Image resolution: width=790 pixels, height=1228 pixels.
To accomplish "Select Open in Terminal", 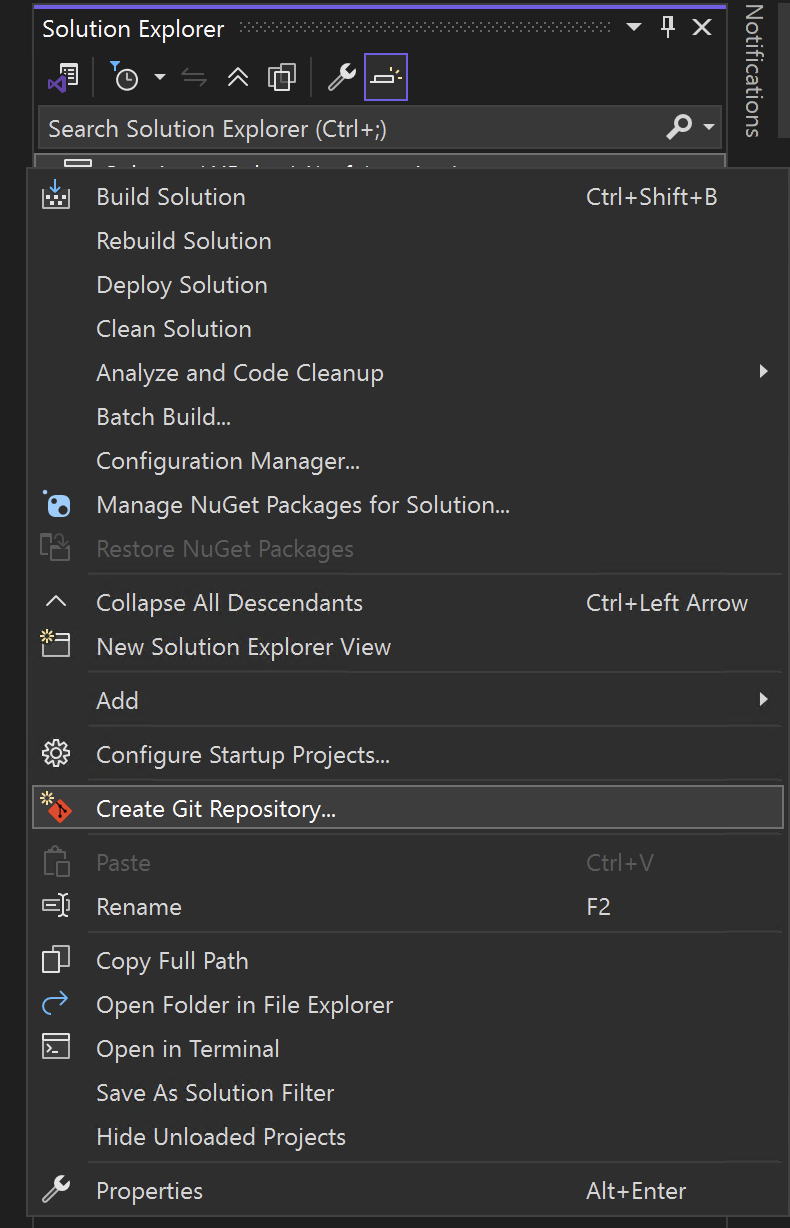I will pos(187,1049).
